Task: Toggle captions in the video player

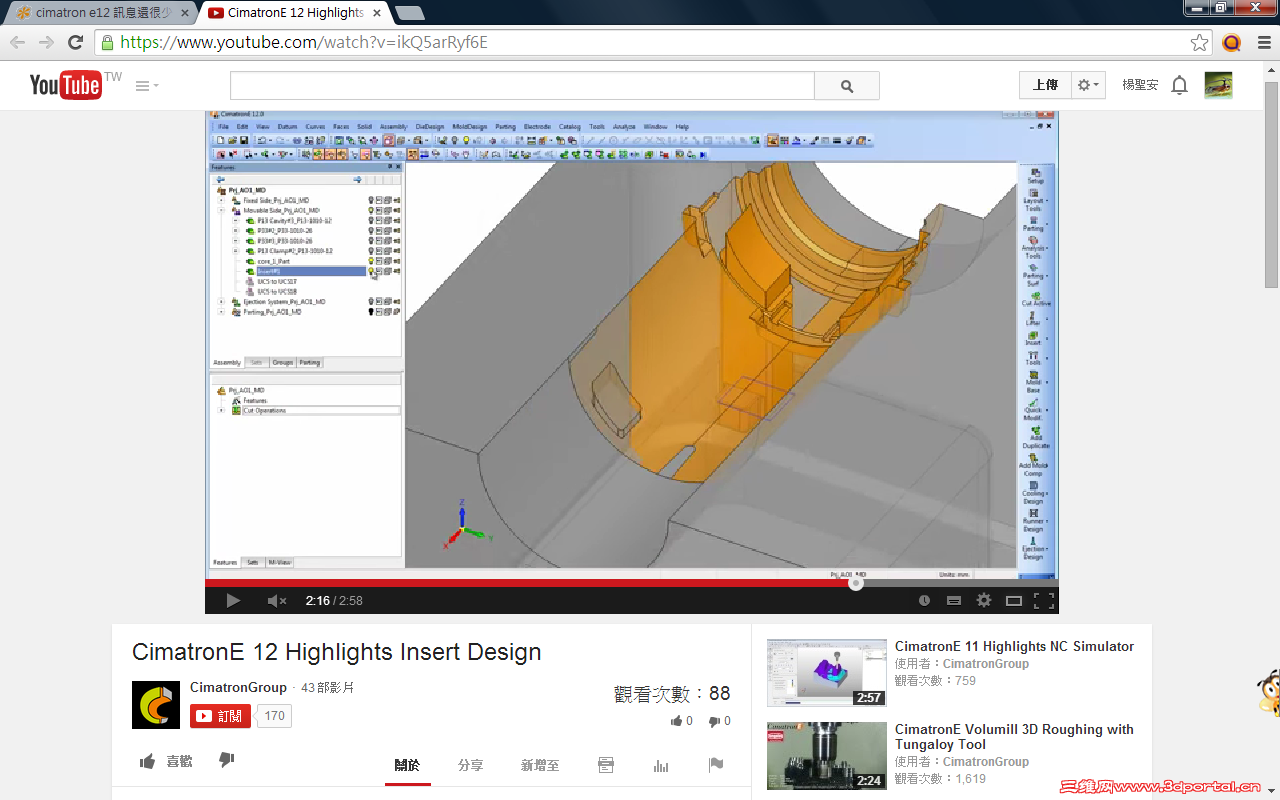Action: (x=954, y=600)
